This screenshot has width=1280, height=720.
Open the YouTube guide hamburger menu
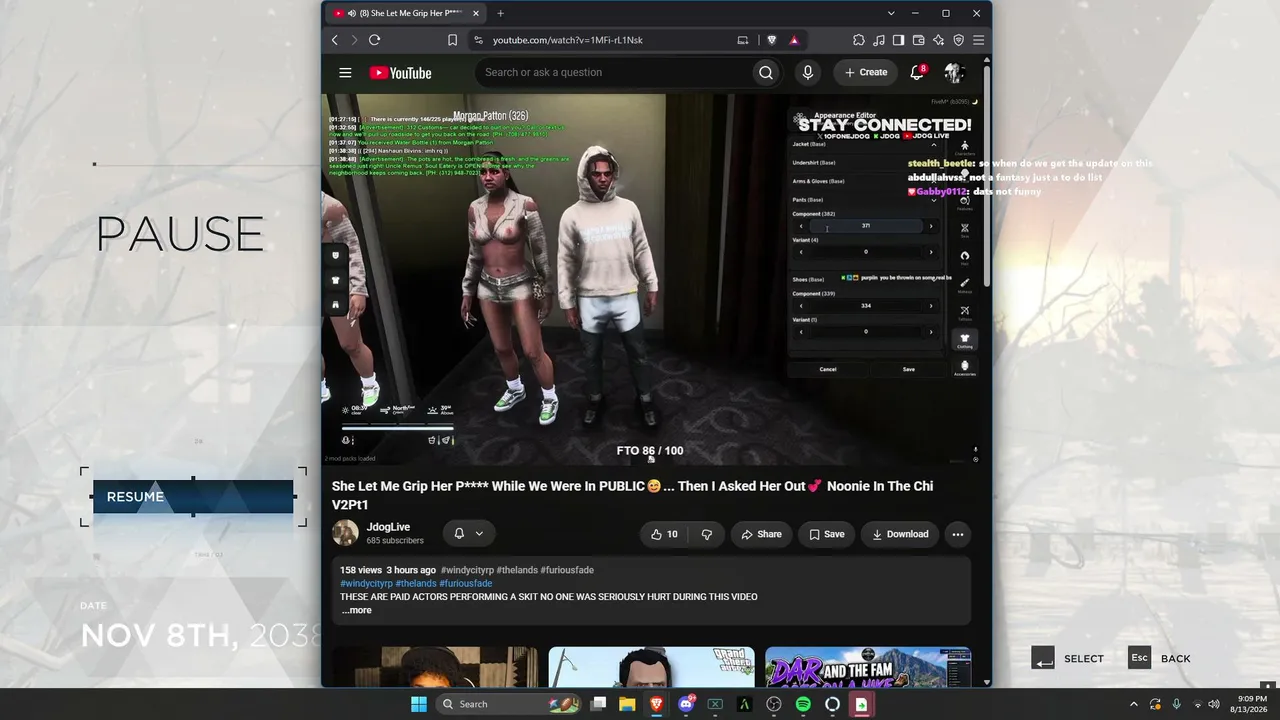(345, 72)
